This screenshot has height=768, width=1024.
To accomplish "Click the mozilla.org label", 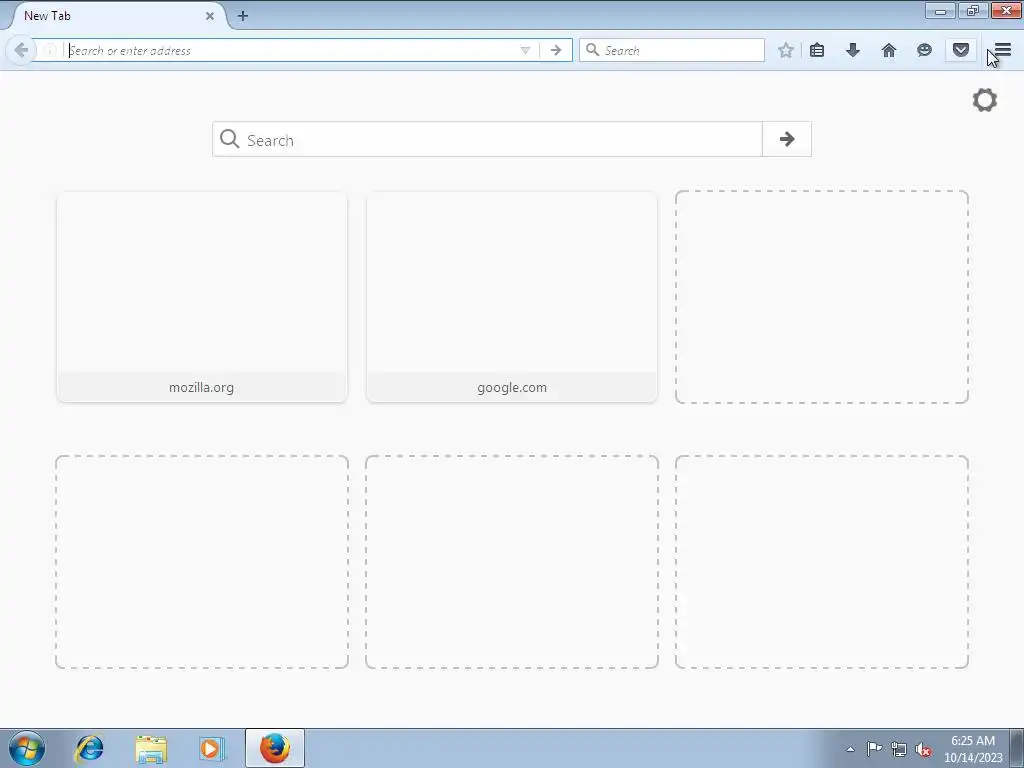I will [x=201, y=387].
